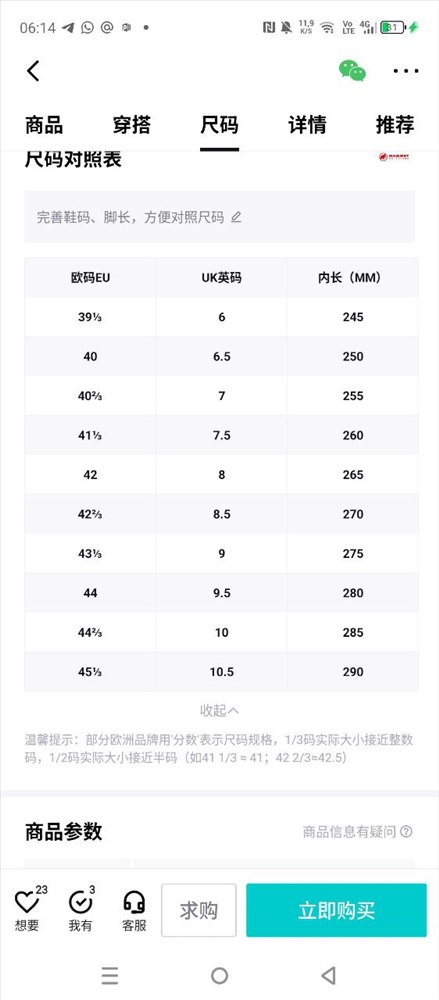Open the 推荐 tab

point(395,124)
